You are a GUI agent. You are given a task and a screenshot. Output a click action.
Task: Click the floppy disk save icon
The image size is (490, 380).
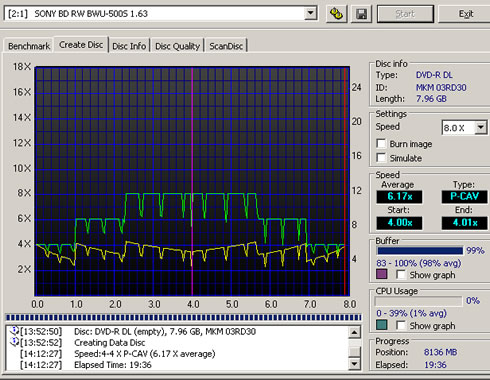(361, 14)
